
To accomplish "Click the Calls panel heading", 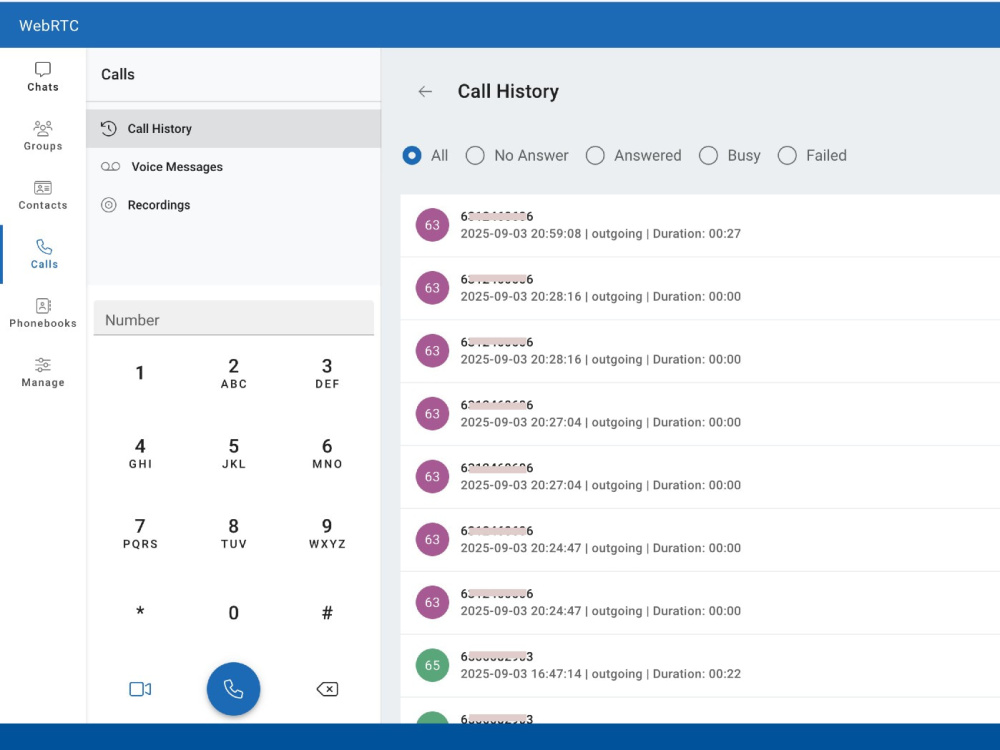I will coord(118,75).
